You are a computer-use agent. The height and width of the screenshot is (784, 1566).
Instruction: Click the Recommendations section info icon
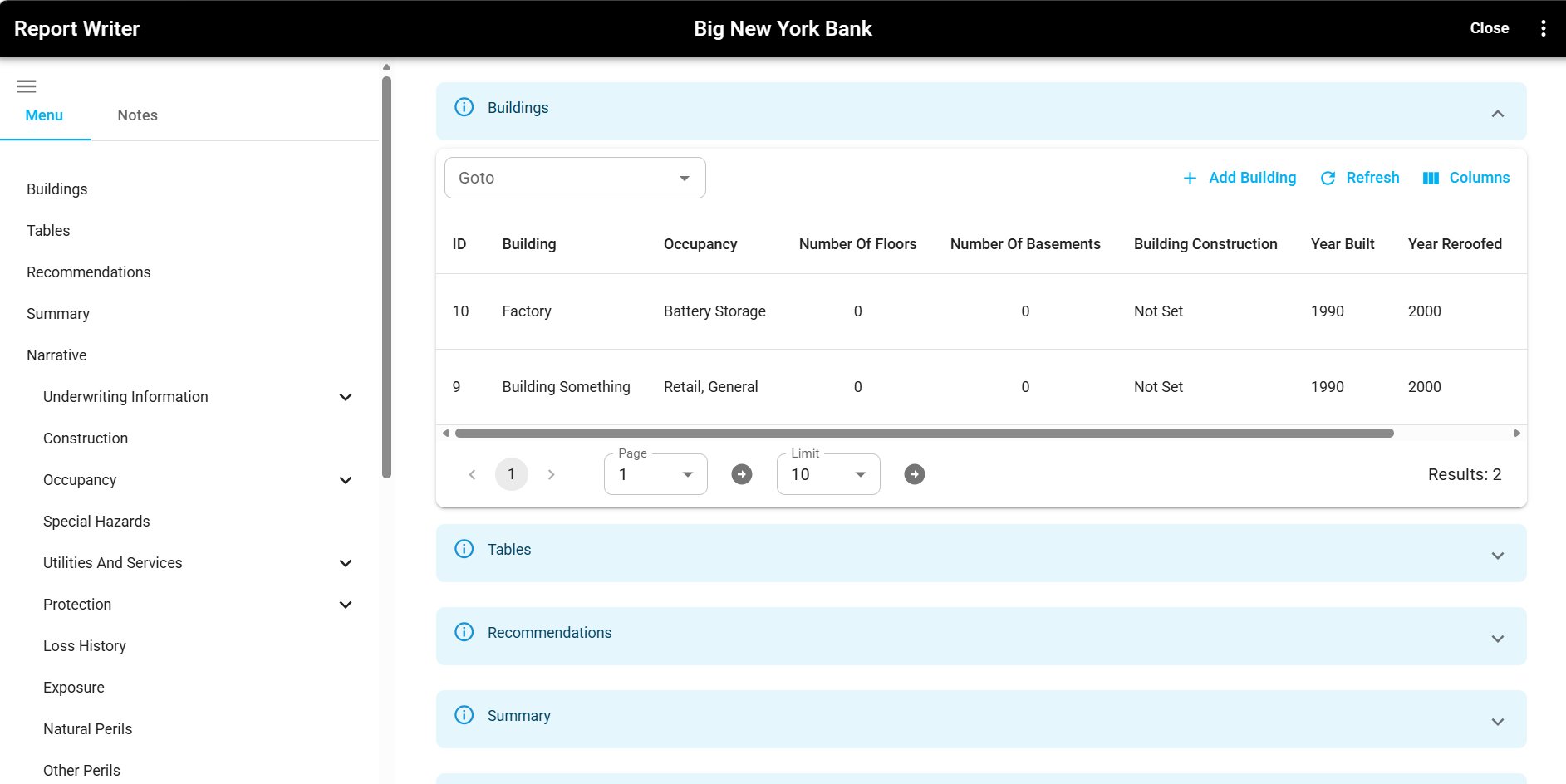[x=464, y=632]
